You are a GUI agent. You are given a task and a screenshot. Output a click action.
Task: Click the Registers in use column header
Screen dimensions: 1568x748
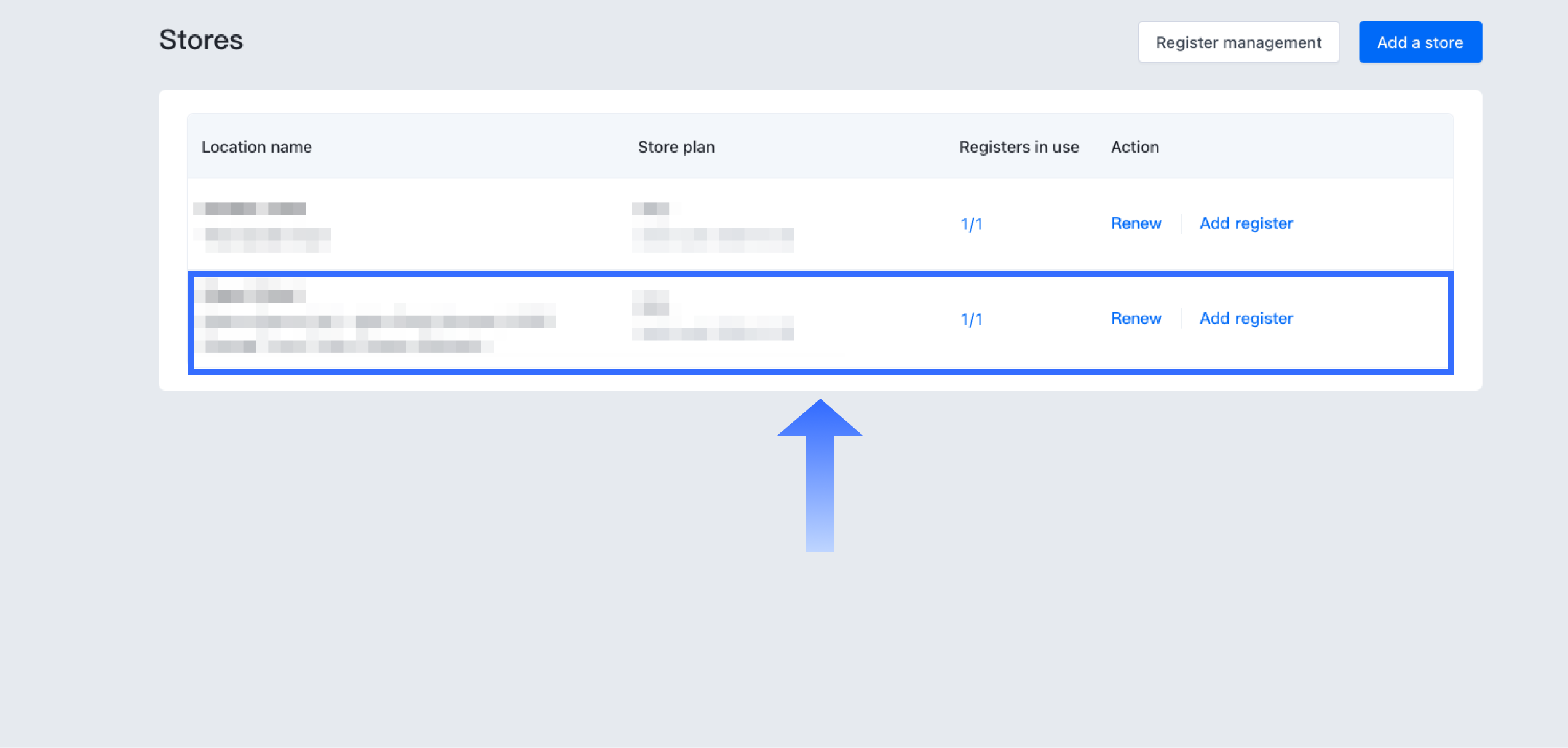[x=1018, y=147]
